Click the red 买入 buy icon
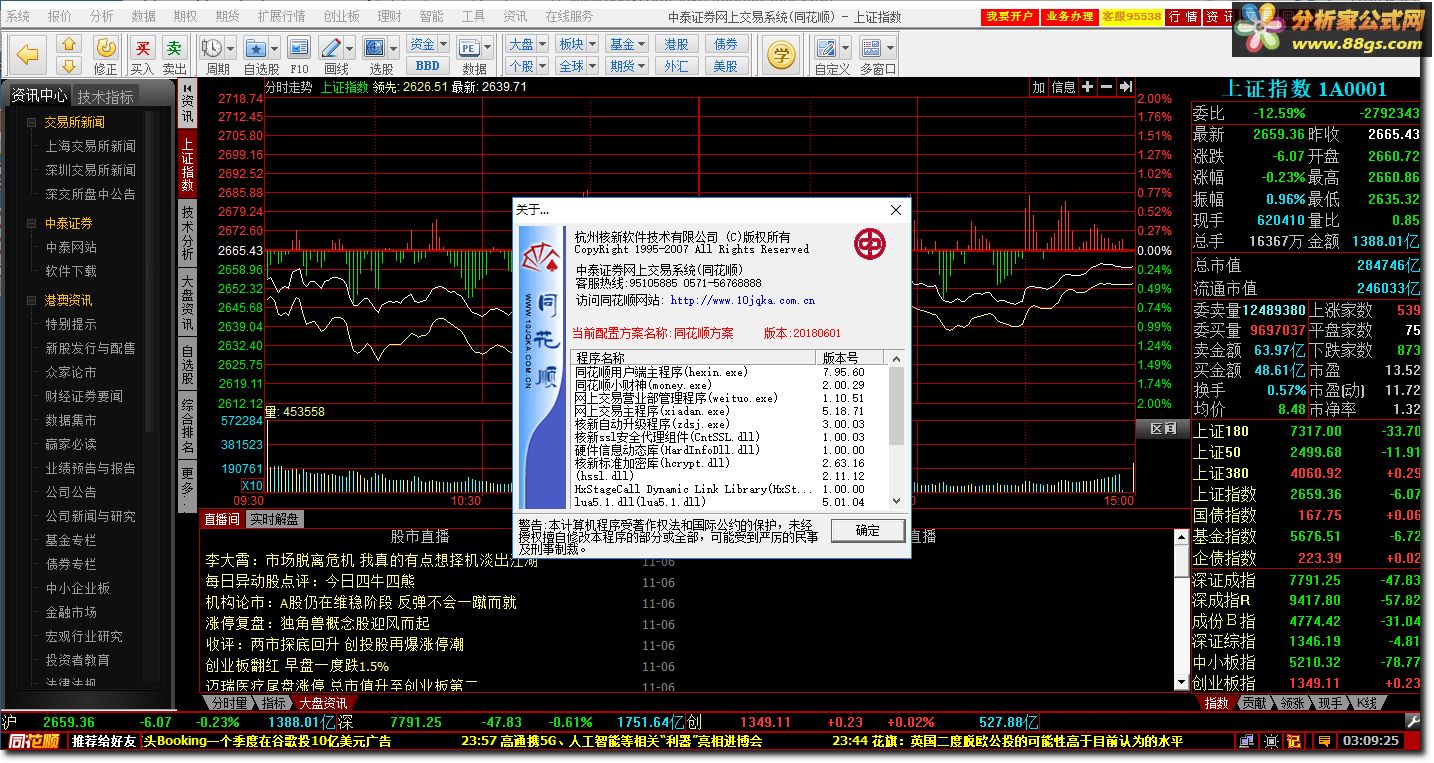This screenshot has height=763, width=1434. click(143, 48)
